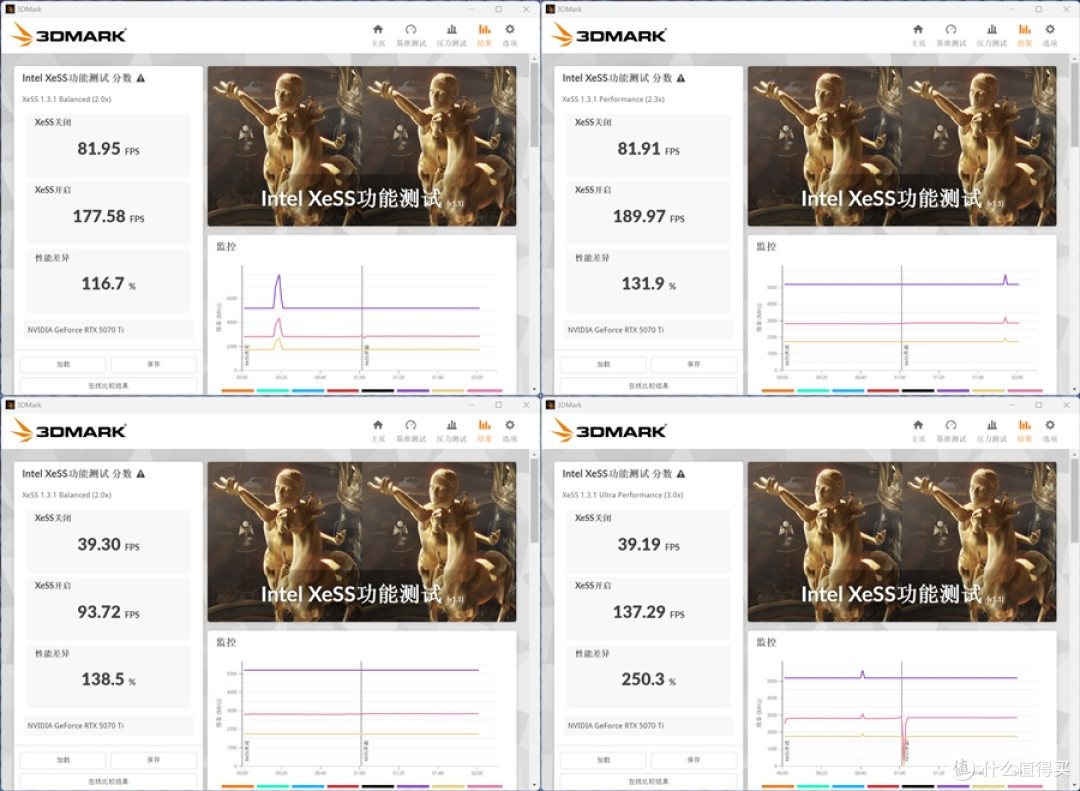Open Benchmarks (基准测试) in the 39.30 FPS Balanced window
The width and height of the screenshot is (1080, 791).
tap(411, 431)
